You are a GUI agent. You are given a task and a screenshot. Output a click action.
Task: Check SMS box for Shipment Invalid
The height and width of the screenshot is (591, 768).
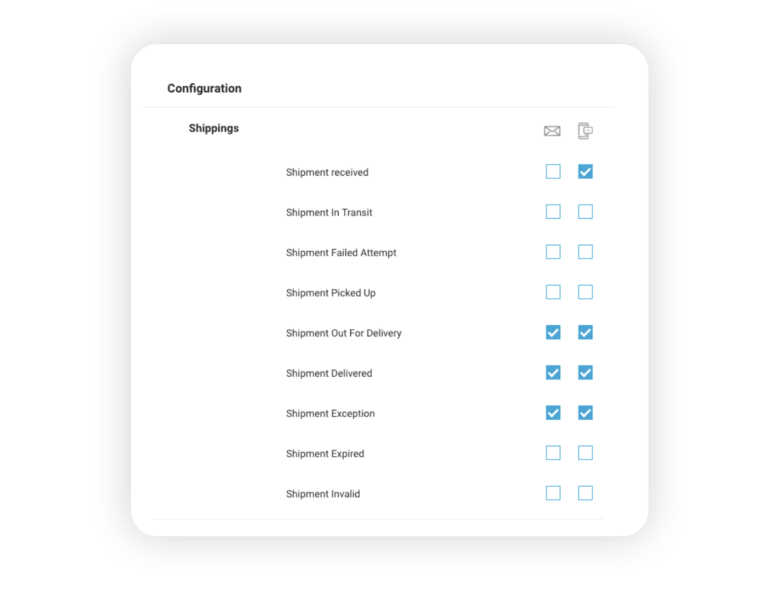tap(585, 493)
